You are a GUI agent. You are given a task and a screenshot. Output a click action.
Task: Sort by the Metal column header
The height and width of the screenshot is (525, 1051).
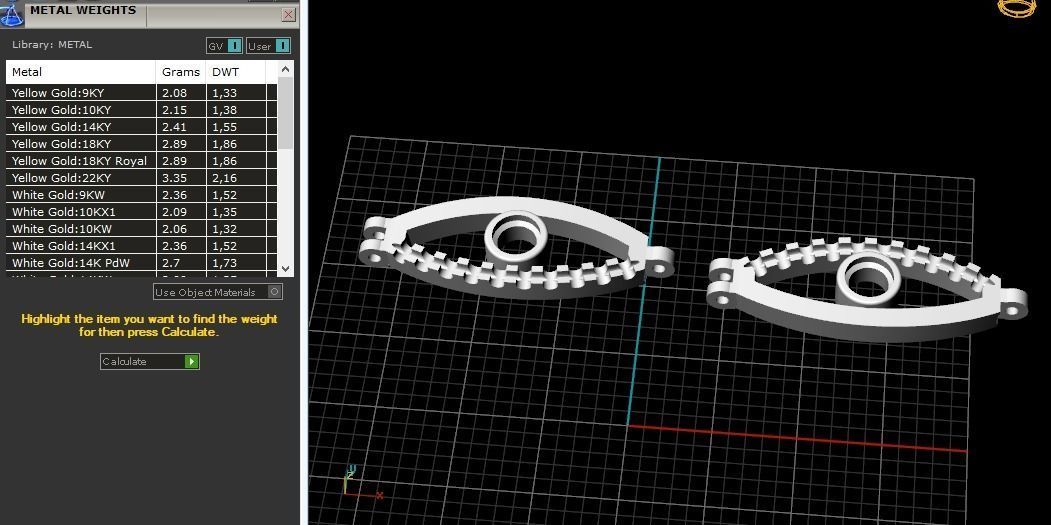(81, 72)
